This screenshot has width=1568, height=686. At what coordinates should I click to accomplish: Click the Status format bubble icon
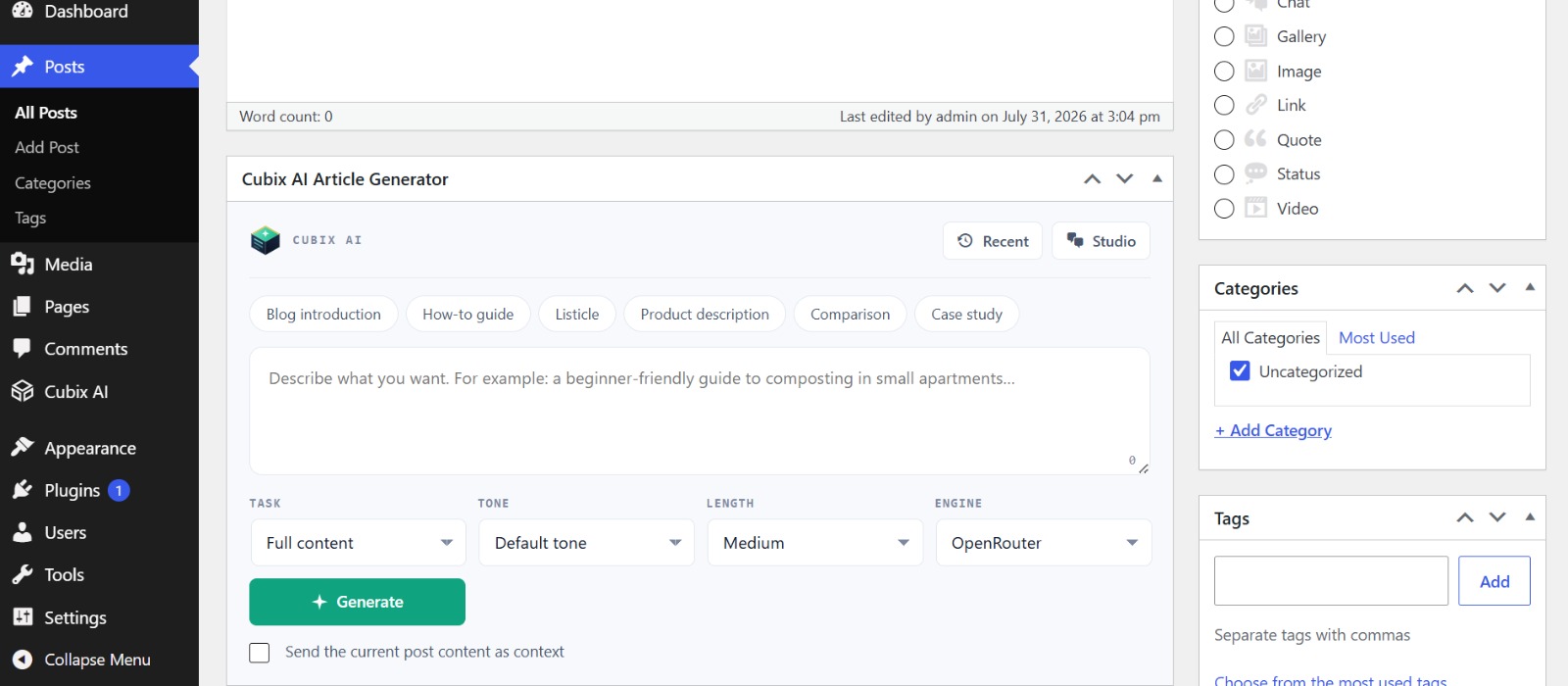pyautogui.click(x=1256, y=173)
